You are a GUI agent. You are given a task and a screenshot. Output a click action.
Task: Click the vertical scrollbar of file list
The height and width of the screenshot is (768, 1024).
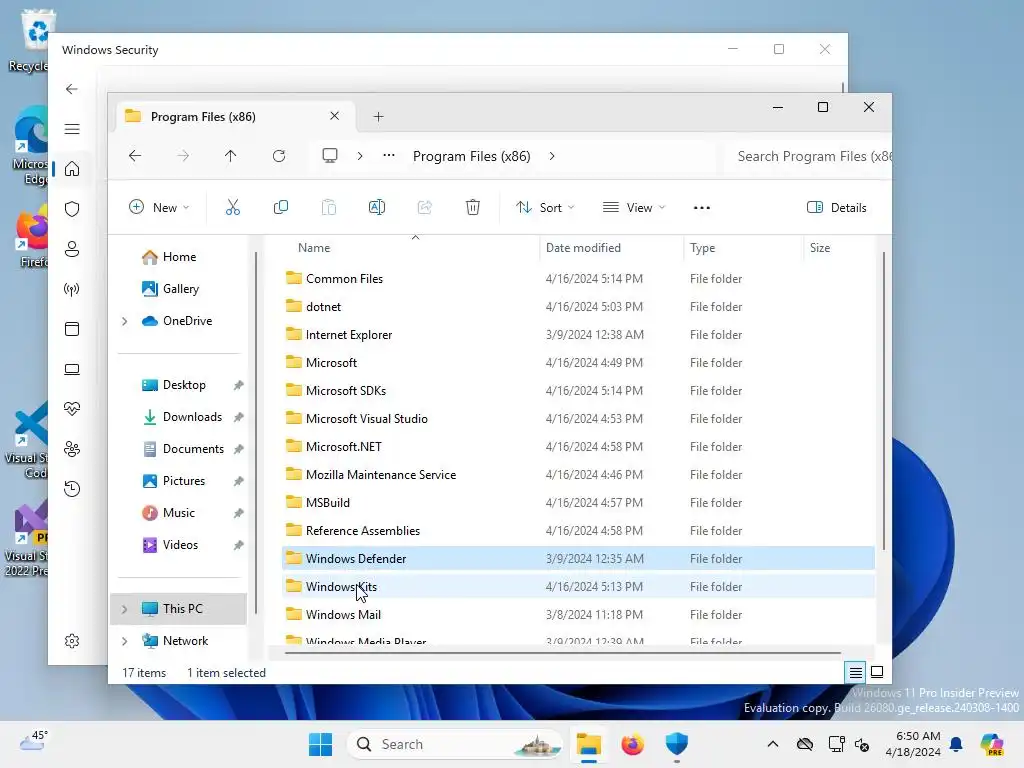click(x=884, y=400)
